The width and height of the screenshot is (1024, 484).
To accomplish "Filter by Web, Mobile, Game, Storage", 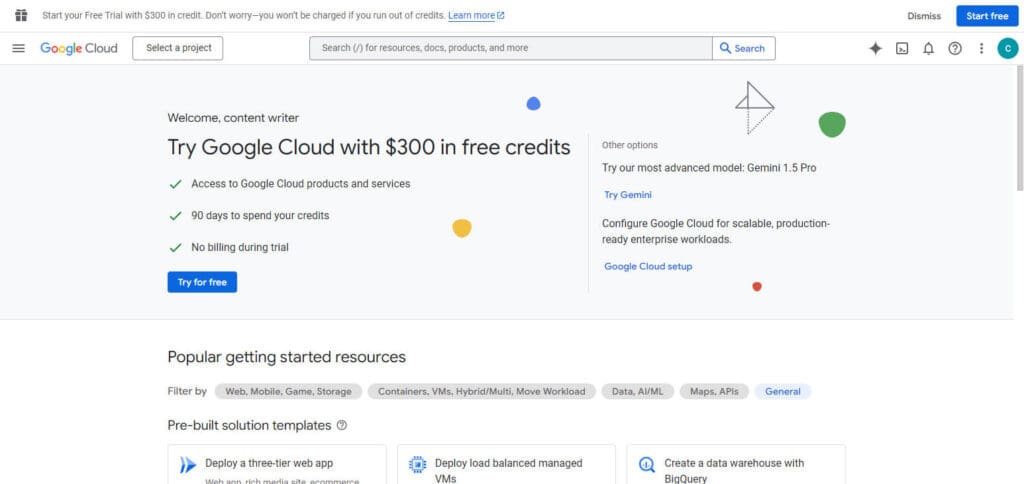I will click(288, 391).
